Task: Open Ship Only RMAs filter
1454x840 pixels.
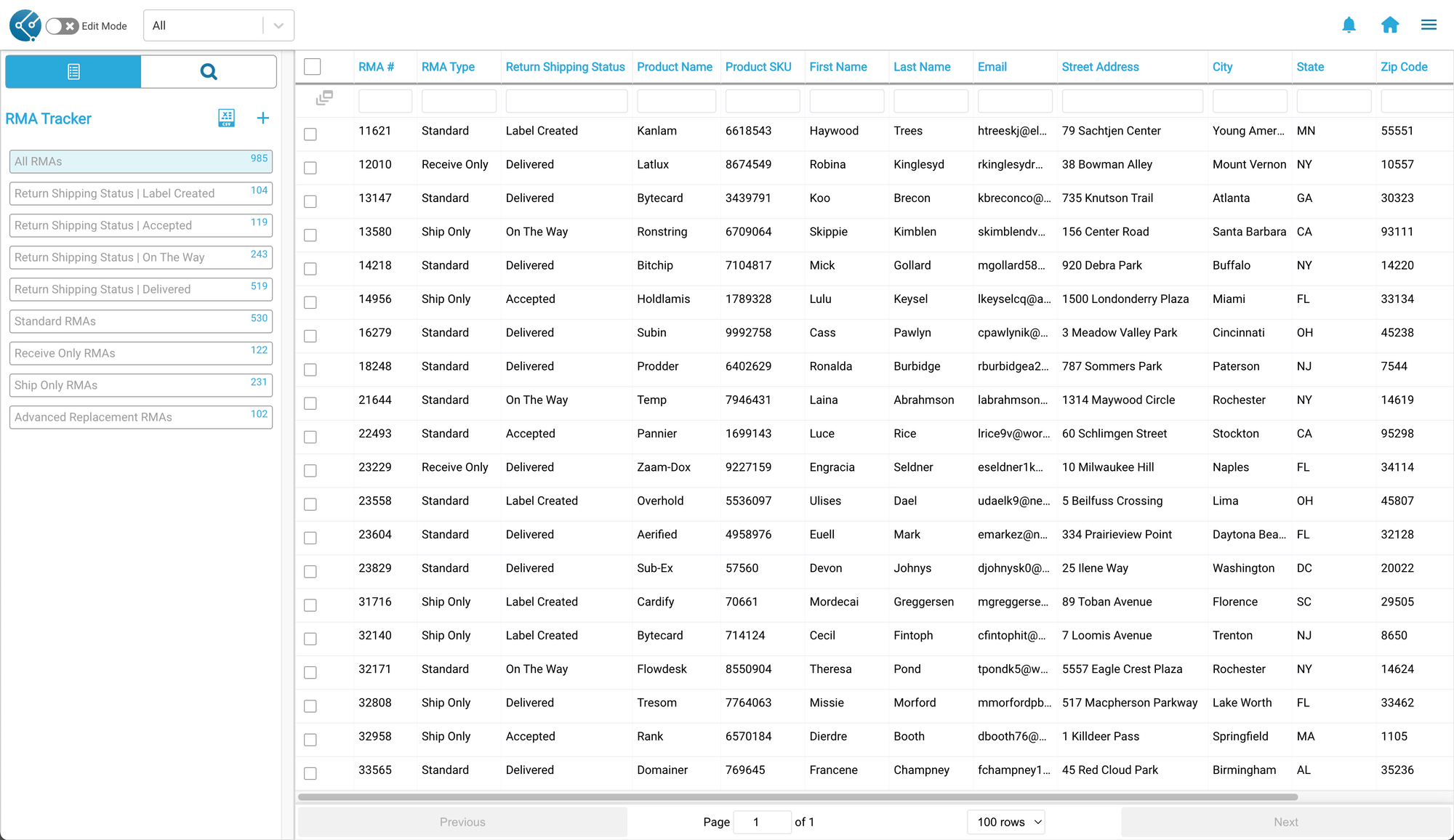Action: [x=140, y=385]
